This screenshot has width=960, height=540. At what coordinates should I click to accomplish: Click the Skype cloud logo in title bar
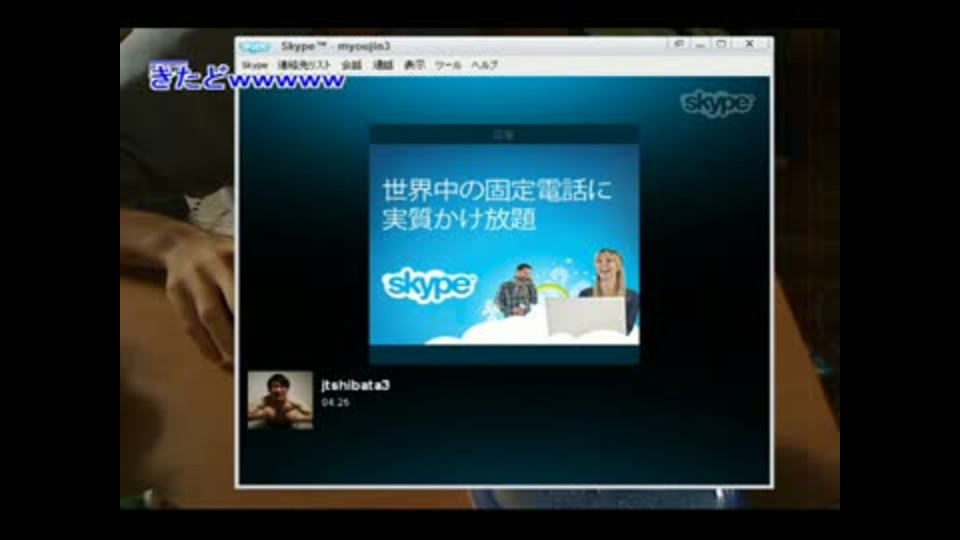click(x=255, y=47)
